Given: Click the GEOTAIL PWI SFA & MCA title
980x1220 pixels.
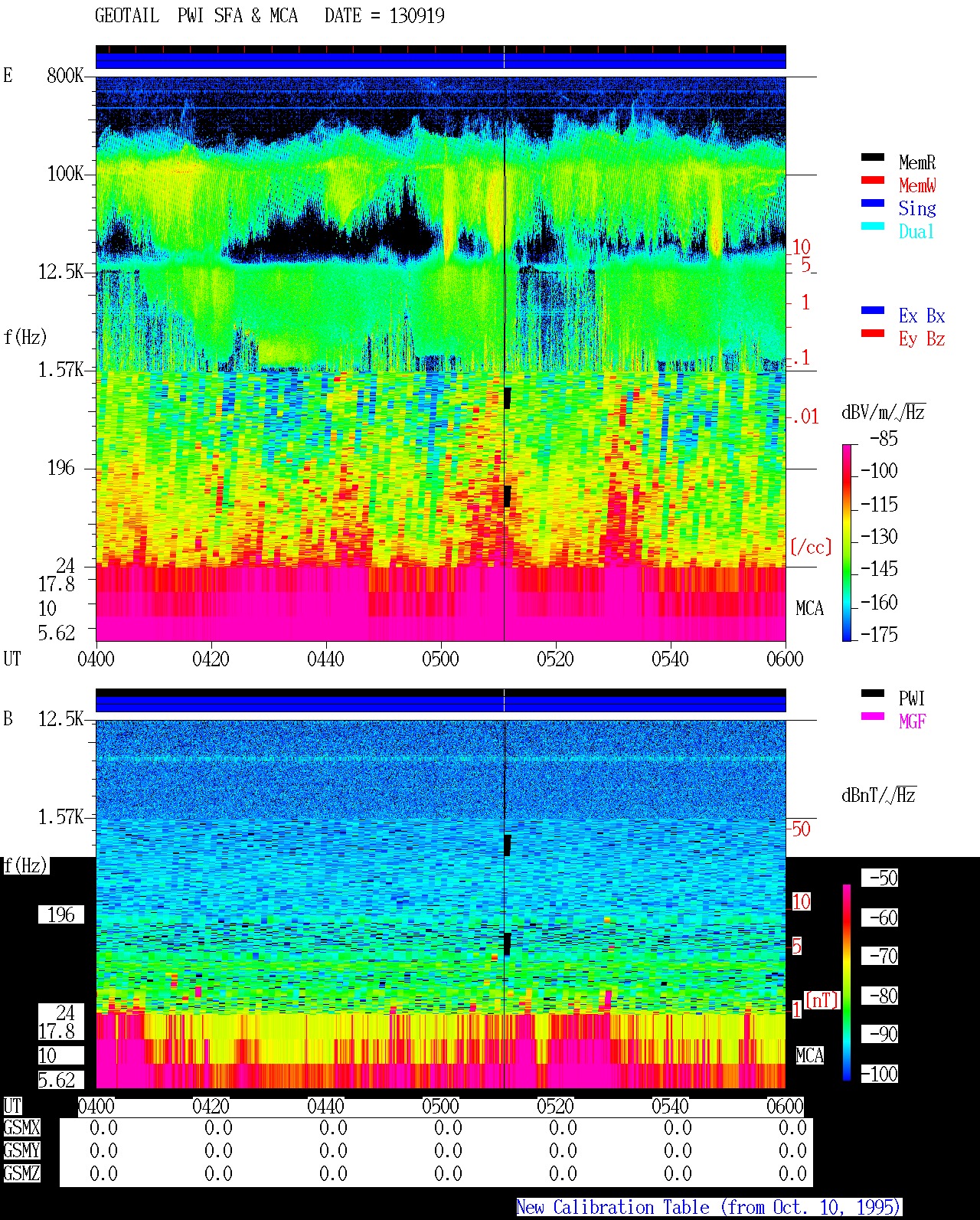Looking at the screenshot, I should pos(196,16).
